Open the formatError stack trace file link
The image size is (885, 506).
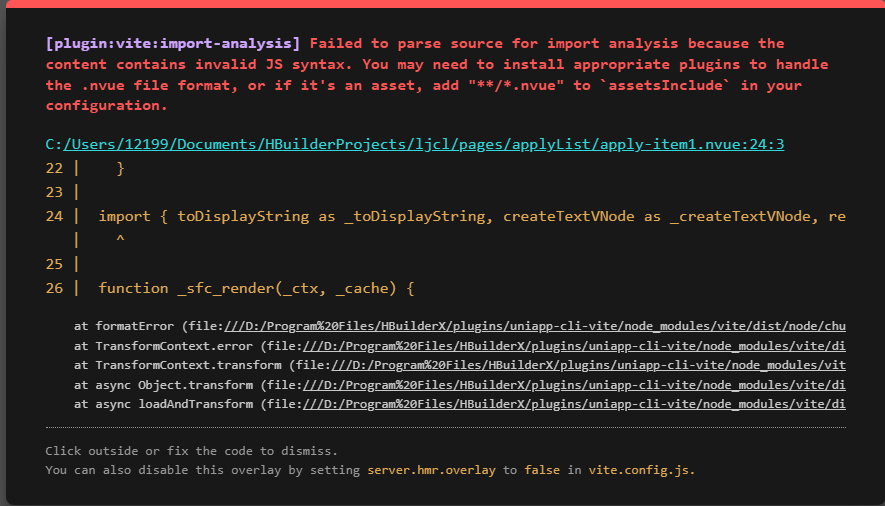click(535, 326)
